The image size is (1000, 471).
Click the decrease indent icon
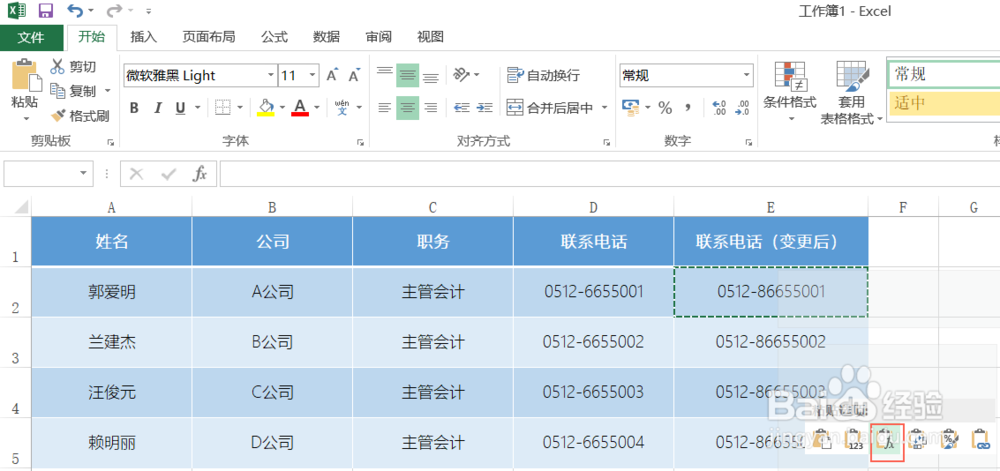[462, 107]
